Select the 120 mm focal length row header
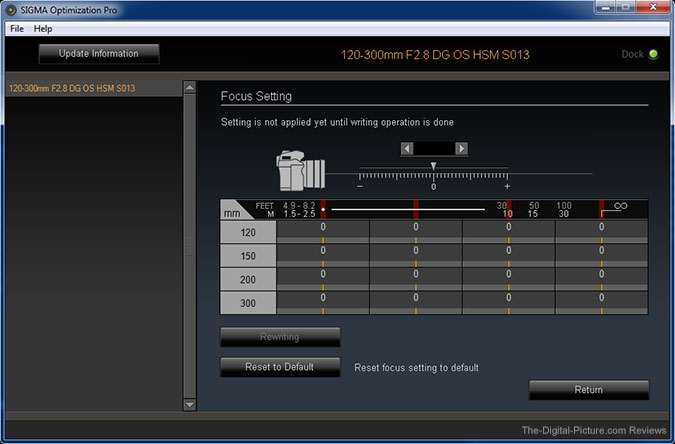This screenshot has width=675, height=444. 248,233
